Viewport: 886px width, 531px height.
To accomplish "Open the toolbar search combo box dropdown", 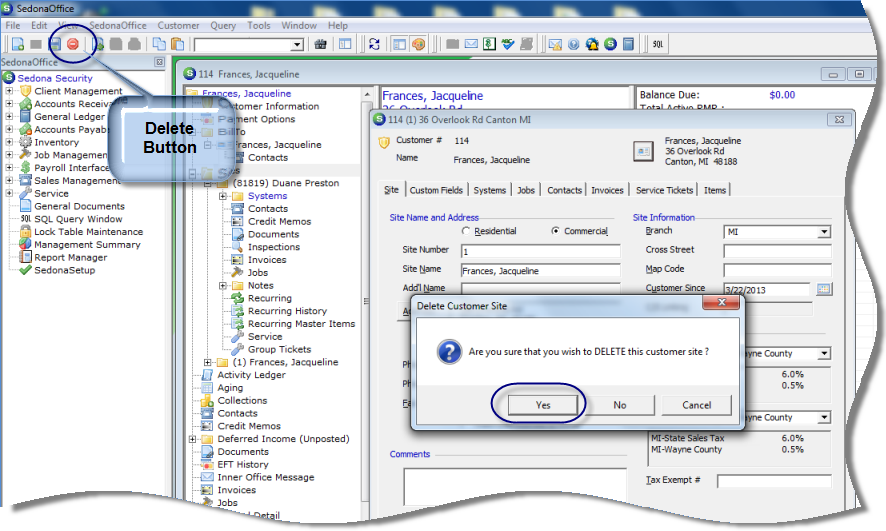I will click(297, 45).
